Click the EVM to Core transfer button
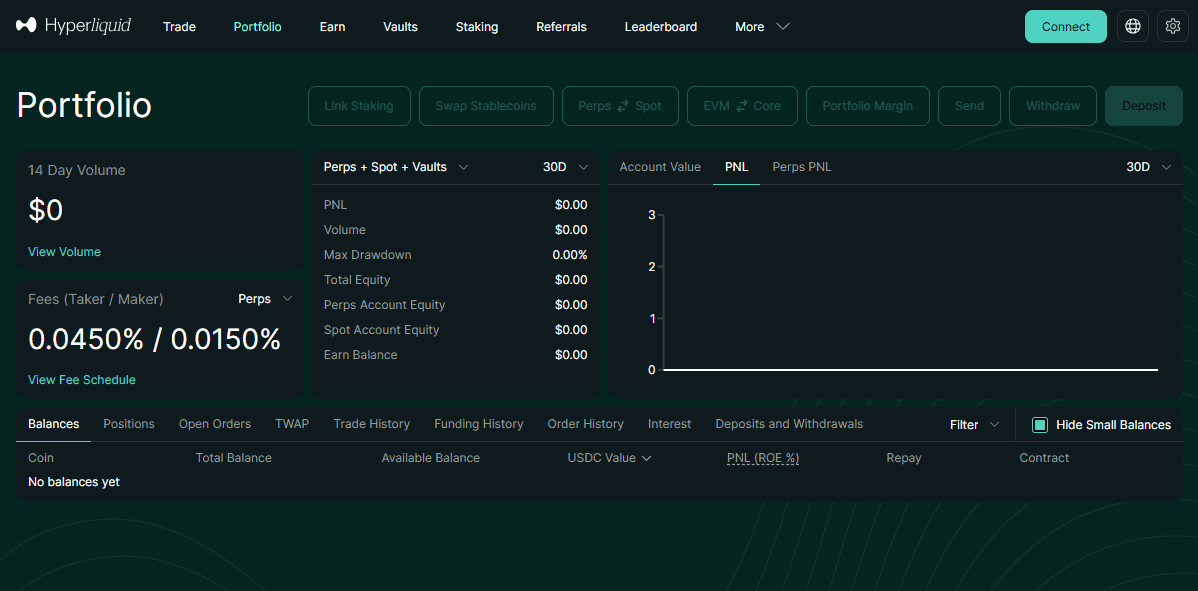The image size is (1198, 591). tap(743, 106)
